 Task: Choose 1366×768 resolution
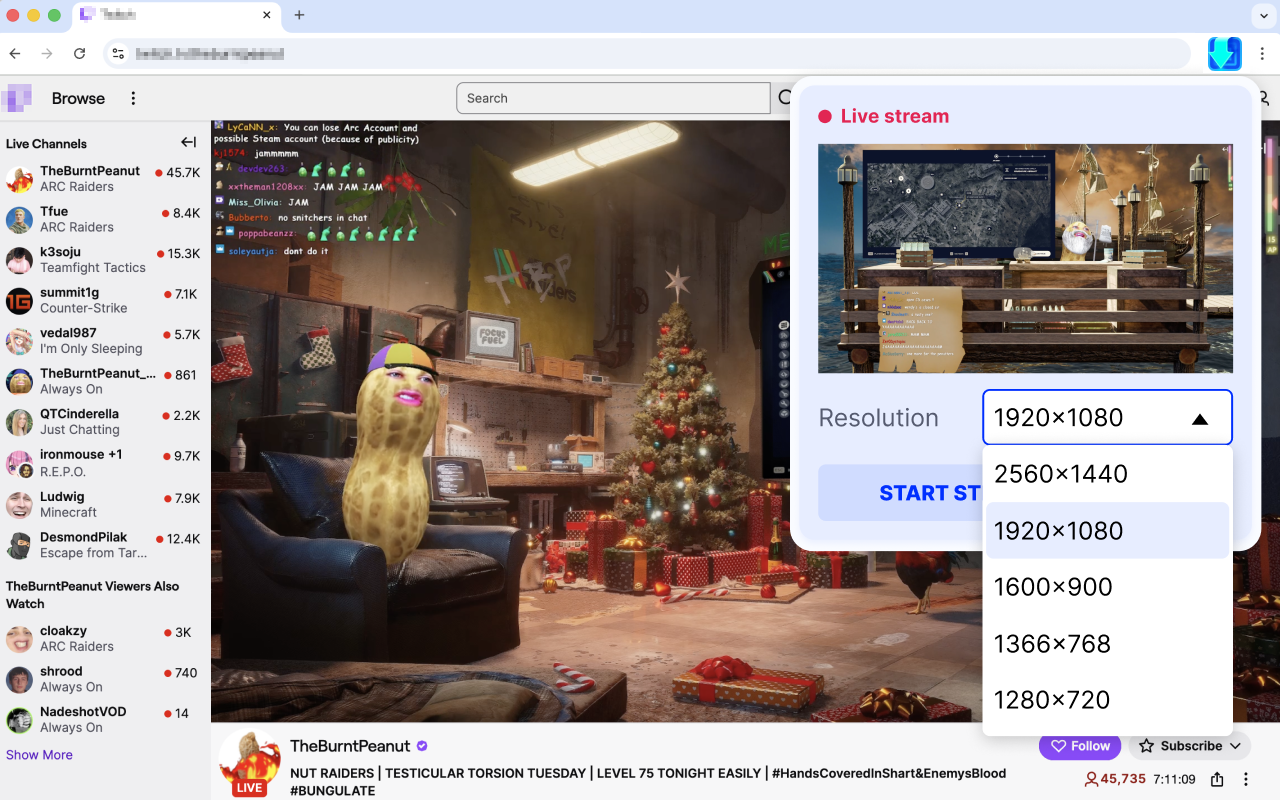pyautogui.click(x=1107, y=643)
